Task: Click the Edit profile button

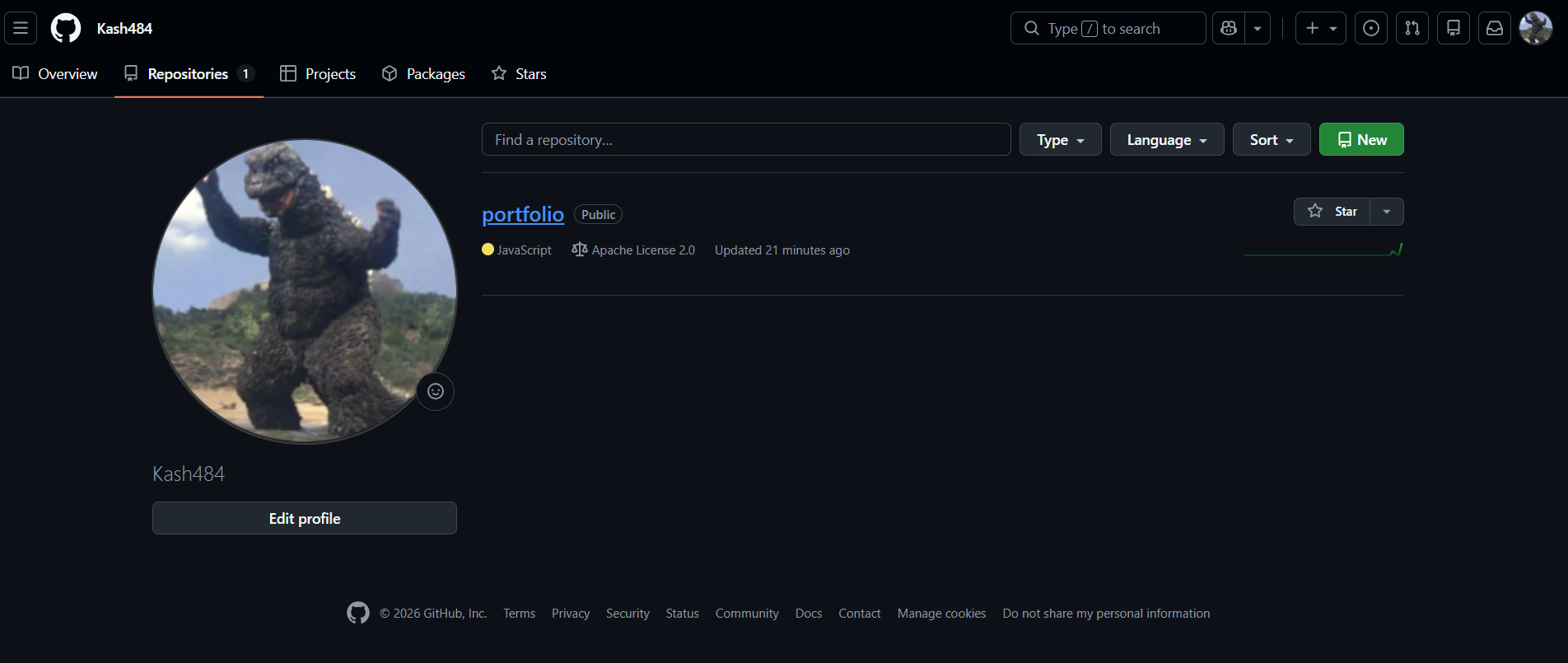Action: pos(305,518)
